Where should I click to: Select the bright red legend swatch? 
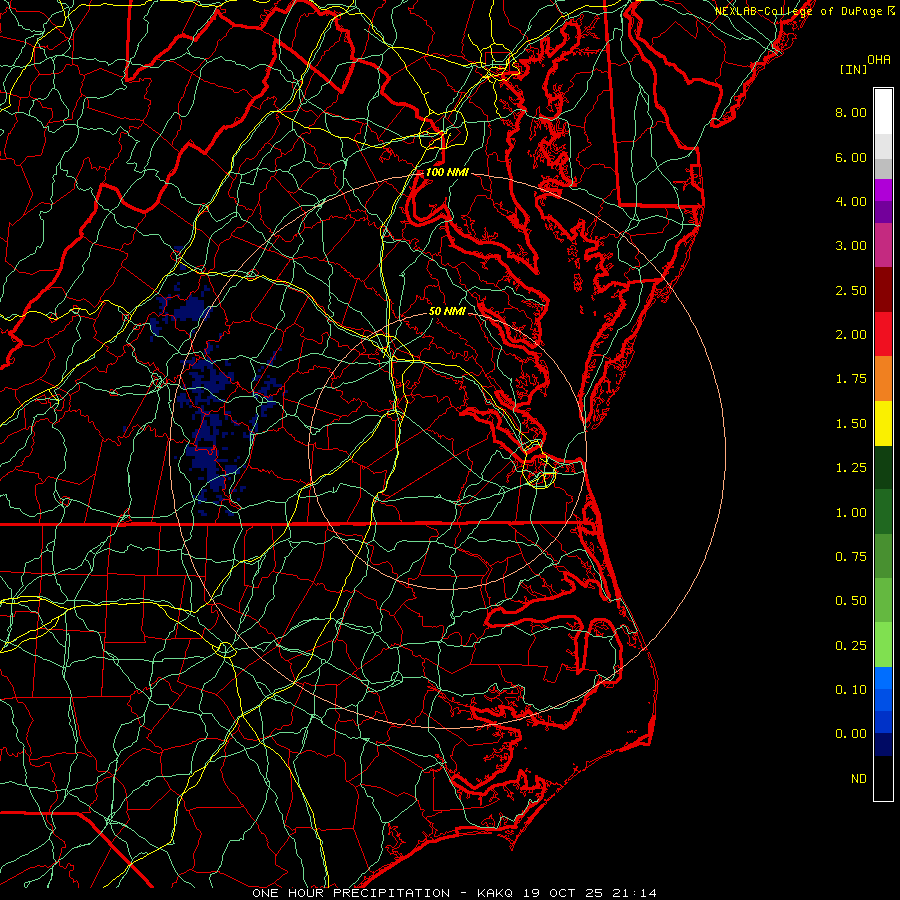(x=883, y=335)
